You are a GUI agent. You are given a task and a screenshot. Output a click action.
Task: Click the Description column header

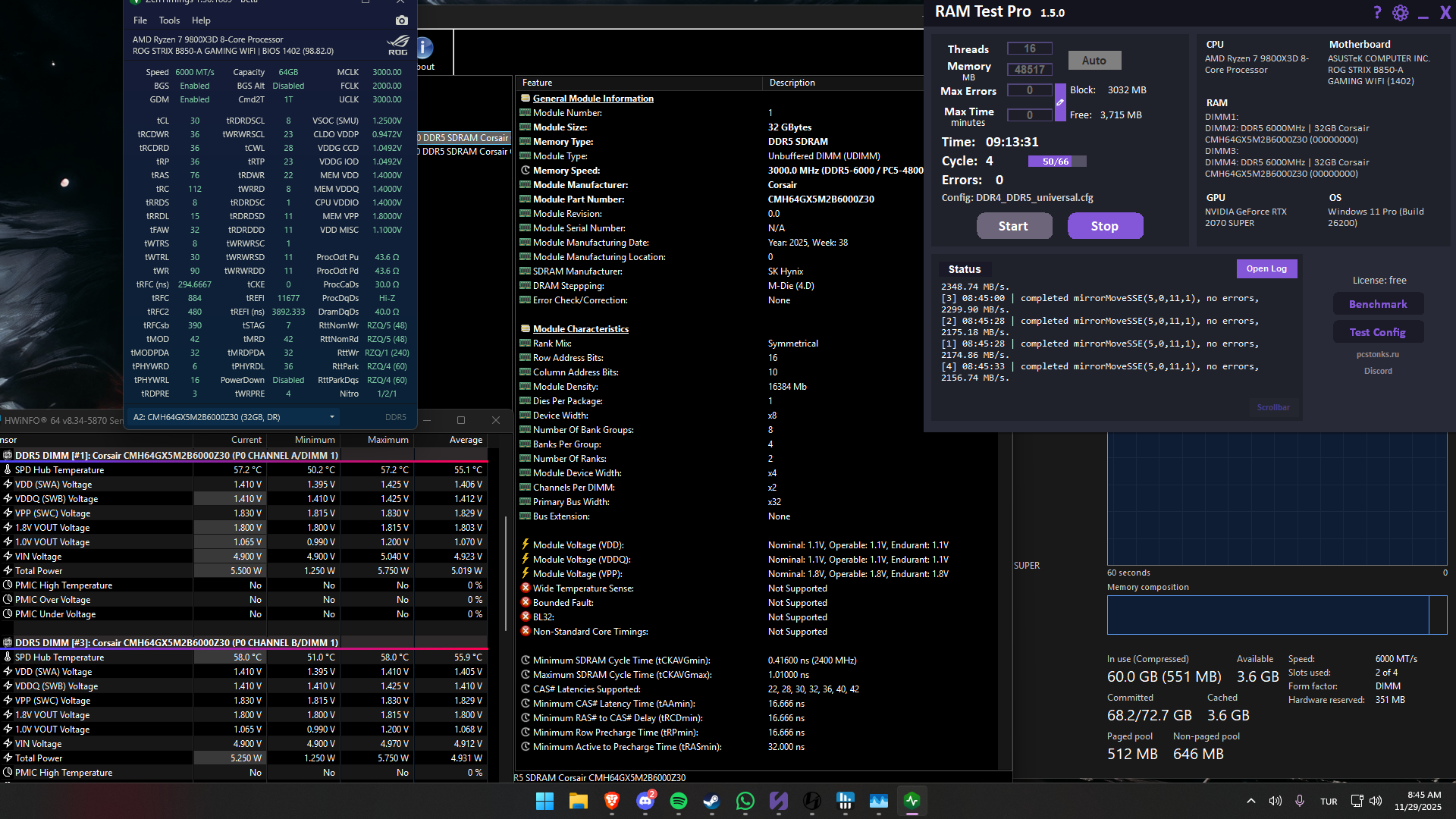point(843,83)
